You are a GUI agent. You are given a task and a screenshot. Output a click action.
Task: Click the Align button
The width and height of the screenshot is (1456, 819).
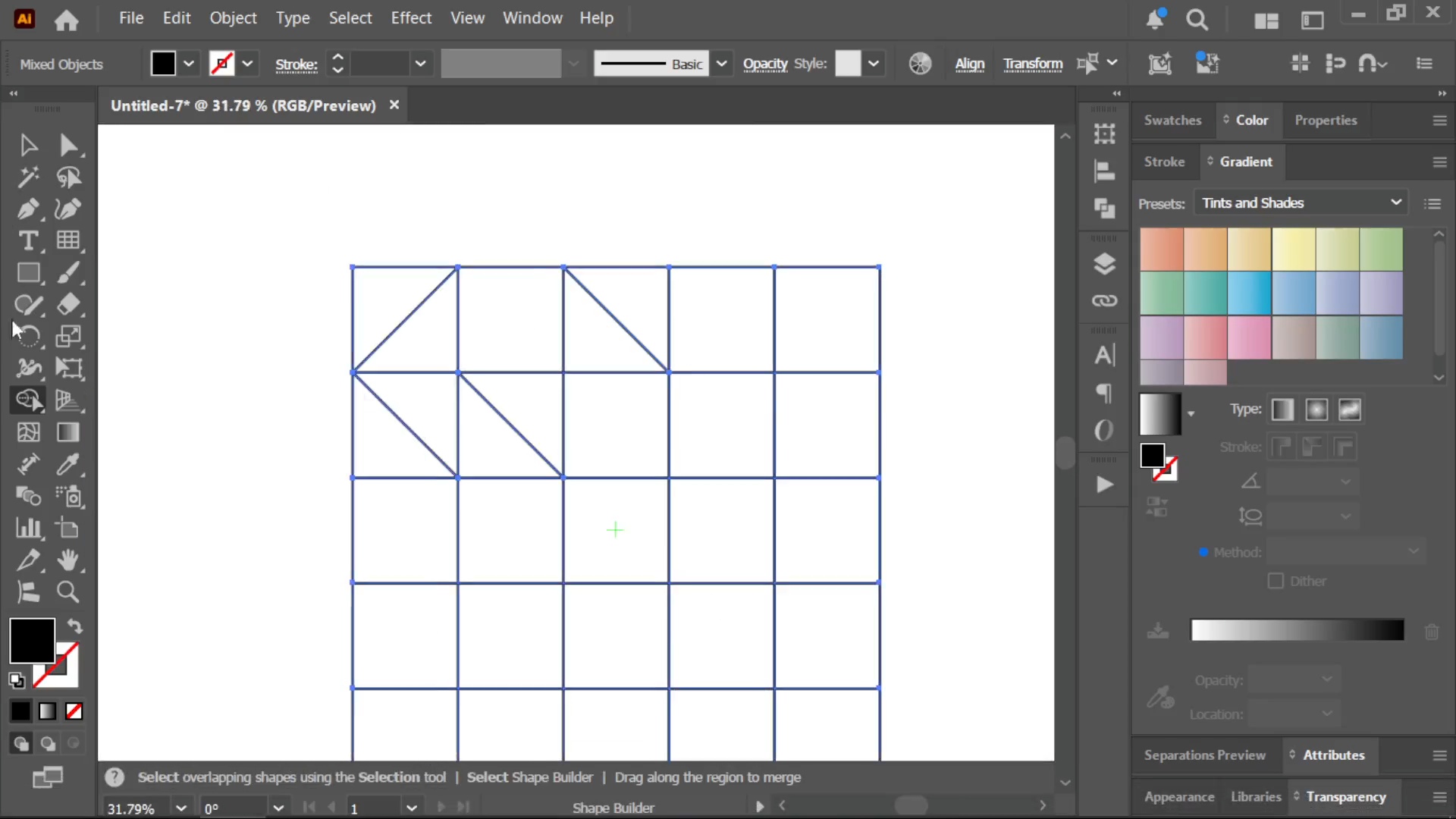(969, 64)
